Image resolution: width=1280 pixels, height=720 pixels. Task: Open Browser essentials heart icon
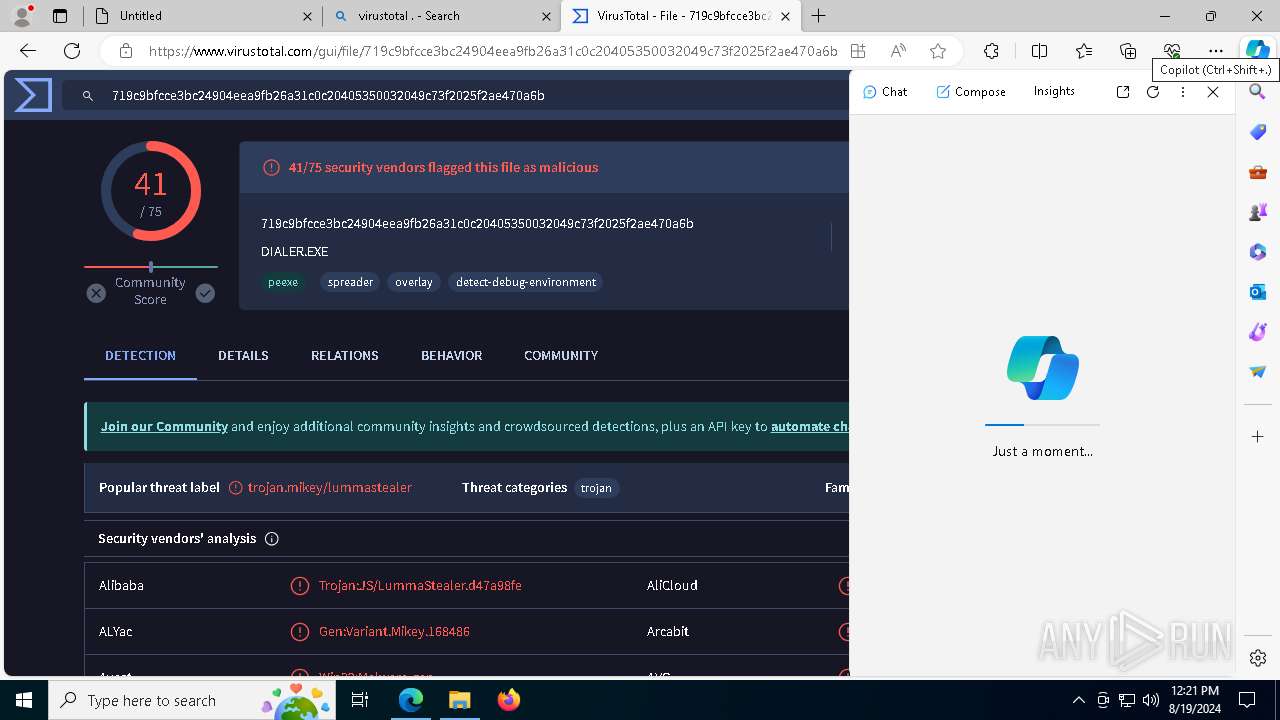[x=1172, y=51]
